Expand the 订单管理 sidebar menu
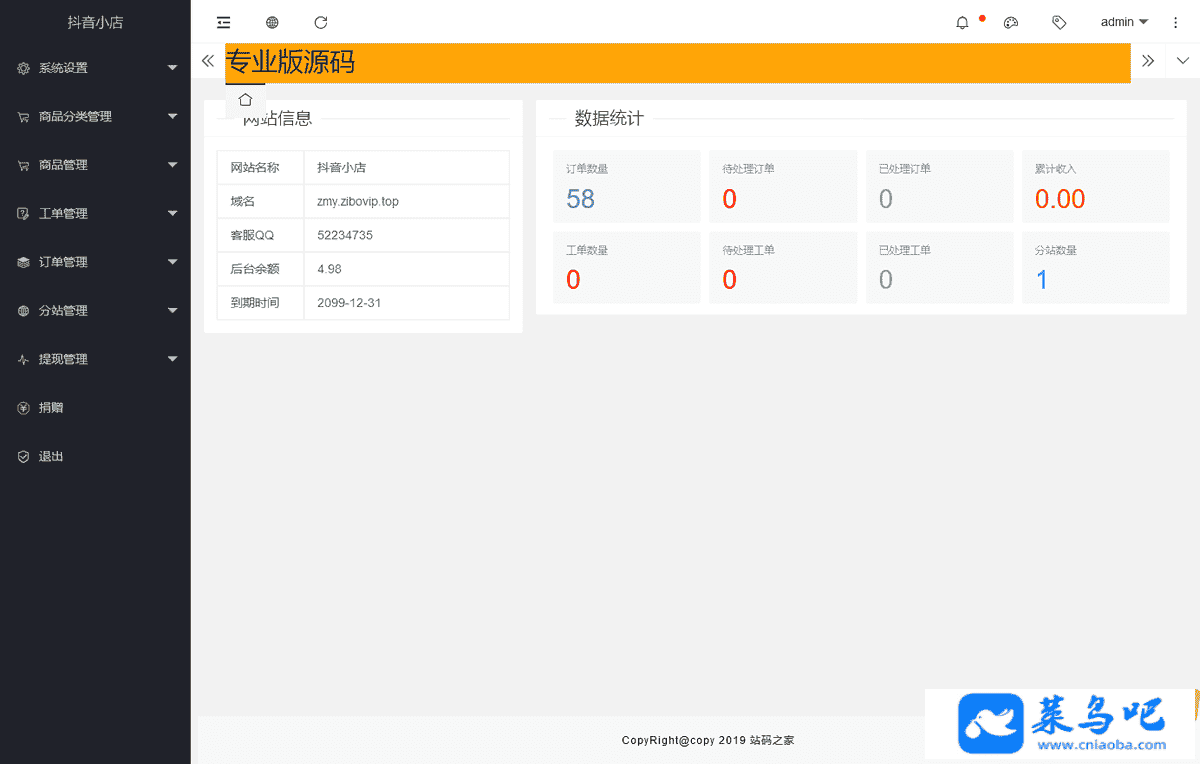Viewport: 1200px width, 764px height. coord(95,262)
